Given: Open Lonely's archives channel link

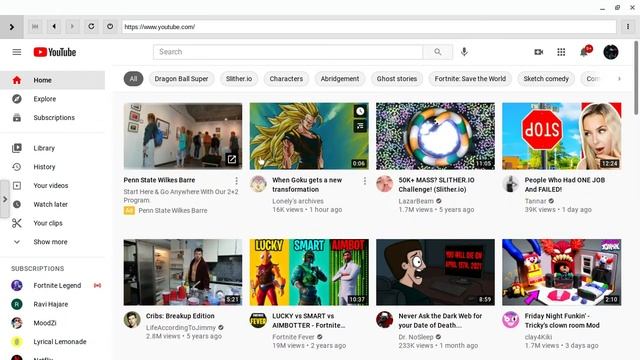Looking at the screenshot, I should pyautogui.click(x=298, y=201).
